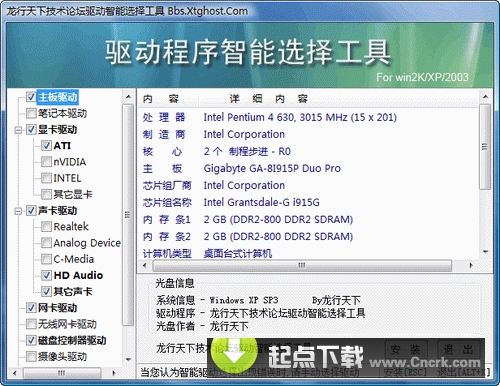
Task: Enable the C-Media checkbox
Action: pyautogui.click(x=46, y=259)
